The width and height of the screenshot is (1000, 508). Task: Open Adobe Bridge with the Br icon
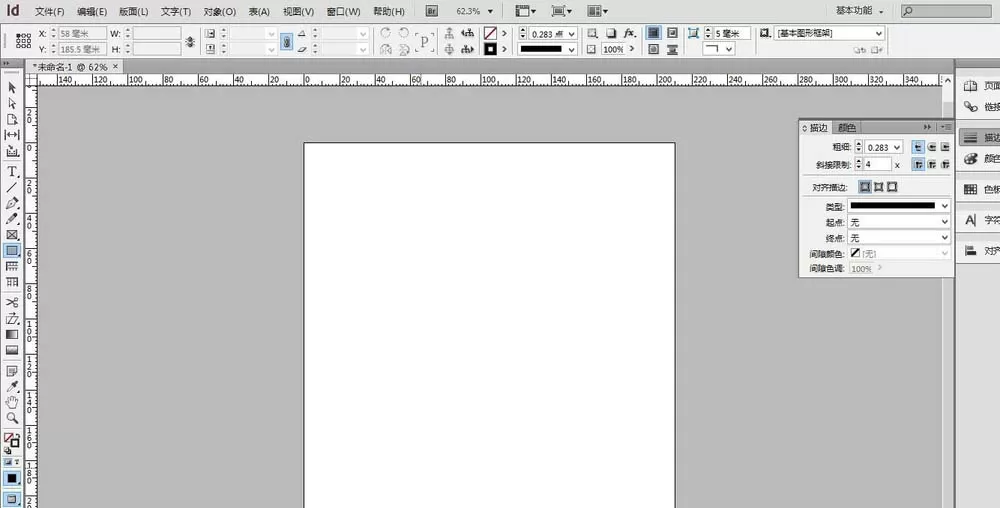coord(432,11)
